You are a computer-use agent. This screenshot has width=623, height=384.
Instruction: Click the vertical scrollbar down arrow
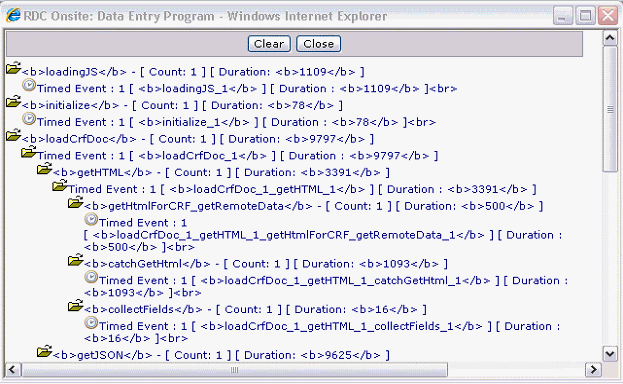610,353
